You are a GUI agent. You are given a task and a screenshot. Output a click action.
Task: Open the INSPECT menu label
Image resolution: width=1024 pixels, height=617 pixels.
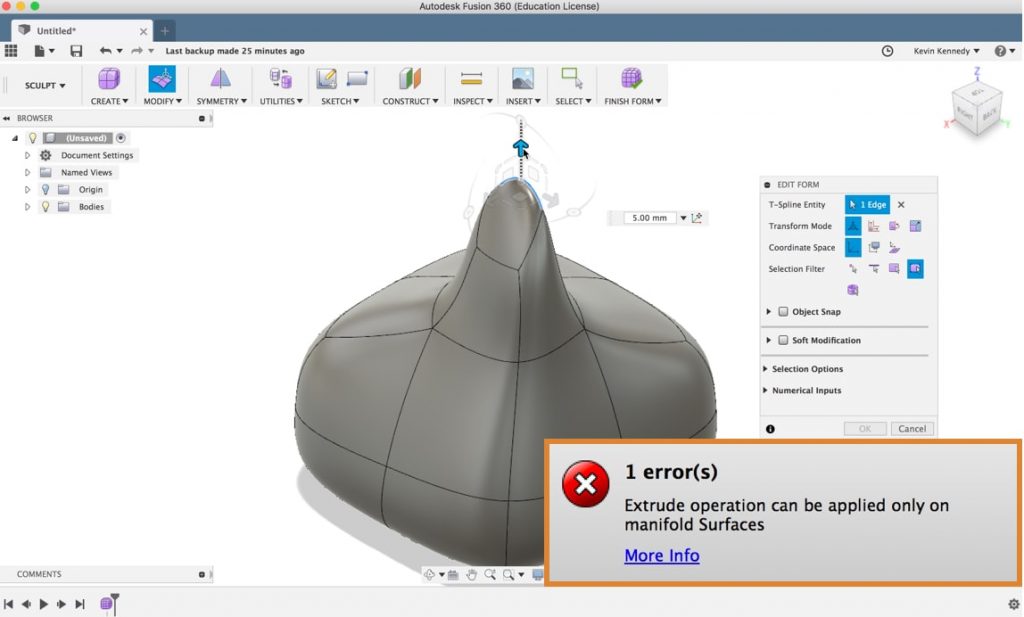(473, 101)
